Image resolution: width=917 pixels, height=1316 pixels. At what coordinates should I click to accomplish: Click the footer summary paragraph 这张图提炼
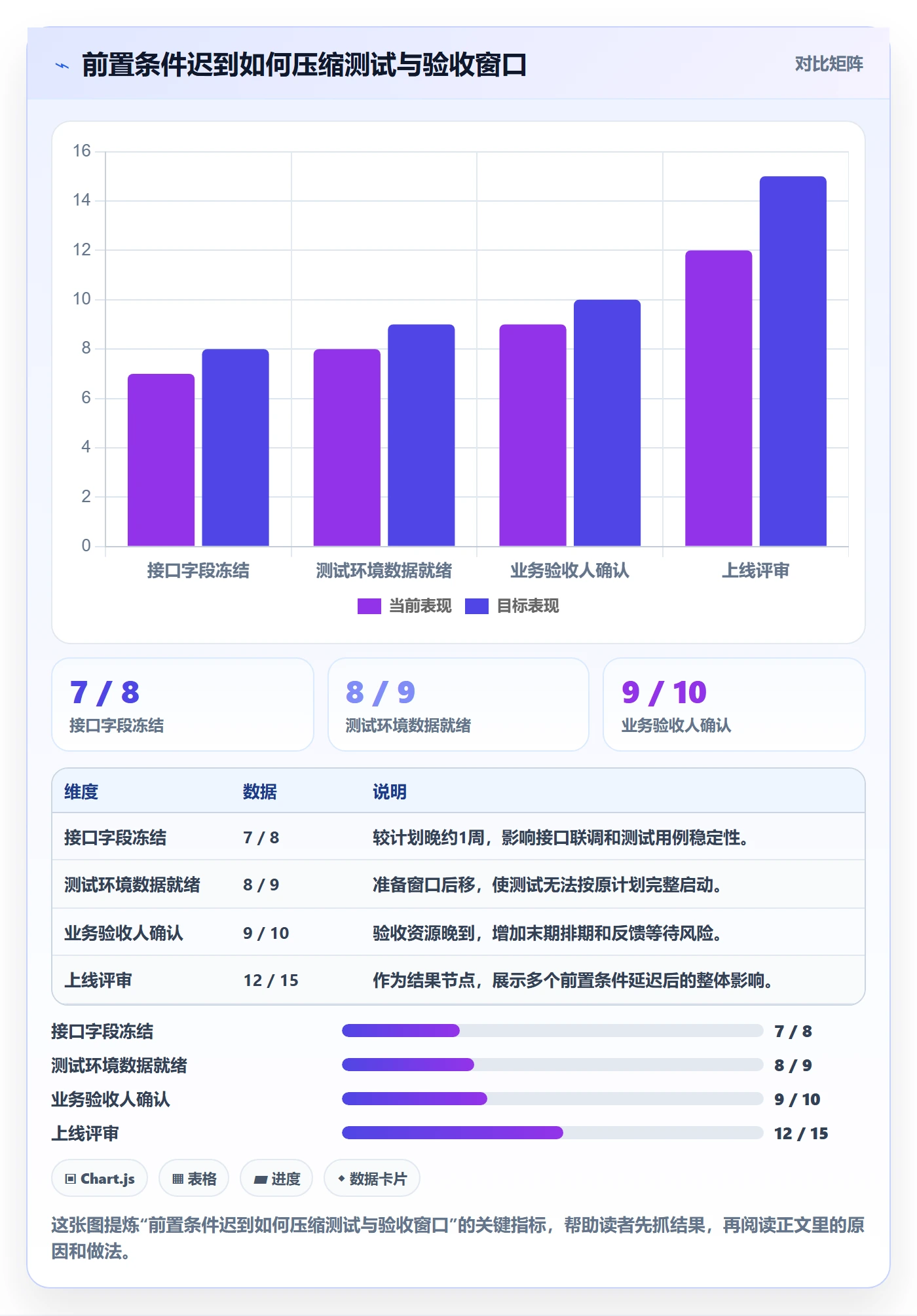click(458, 1238)
